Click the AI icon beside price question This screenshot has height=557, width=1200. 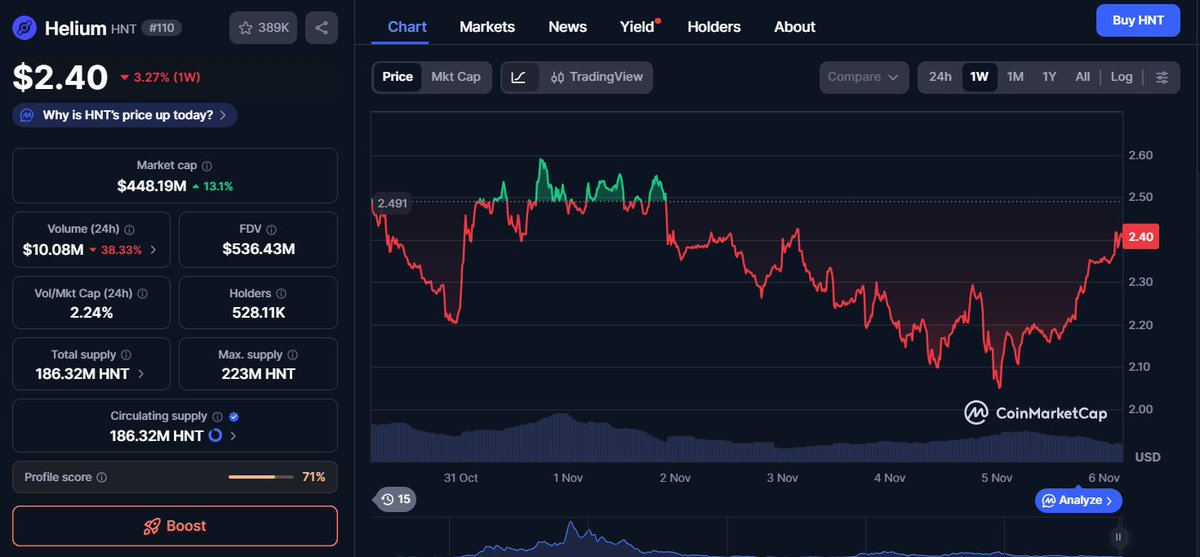pos(26,115)
